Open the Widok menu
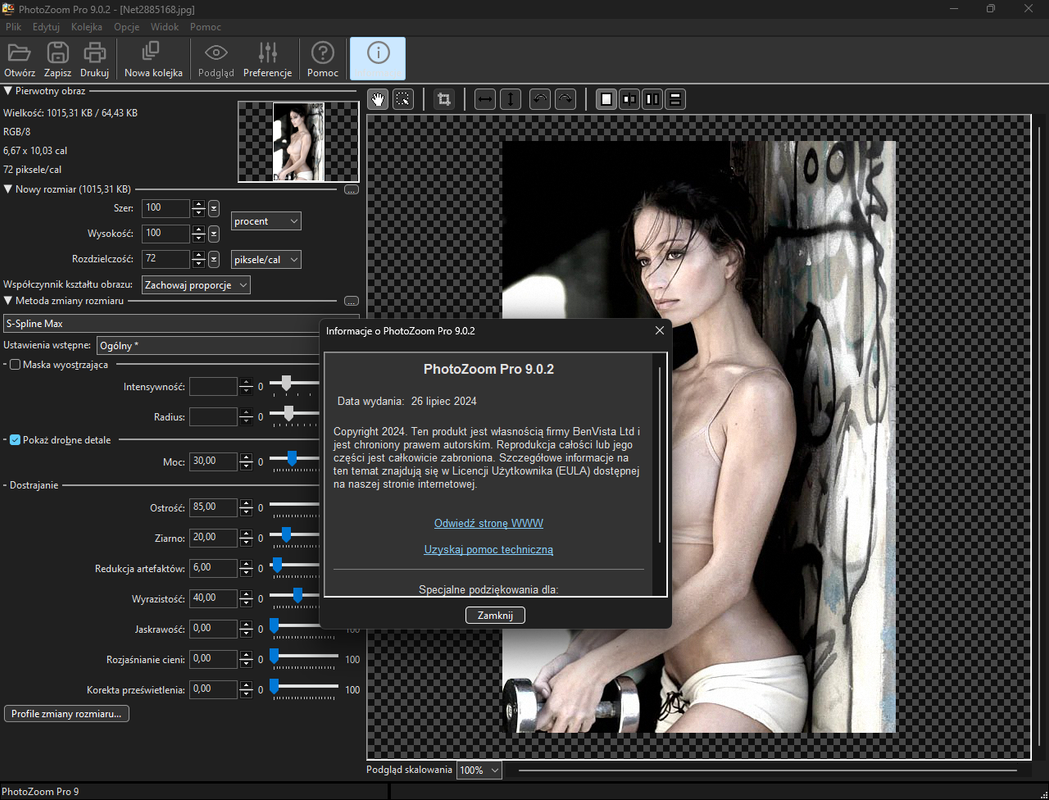This screenshot has height=800, width=1049. click(x=165, y=27)
